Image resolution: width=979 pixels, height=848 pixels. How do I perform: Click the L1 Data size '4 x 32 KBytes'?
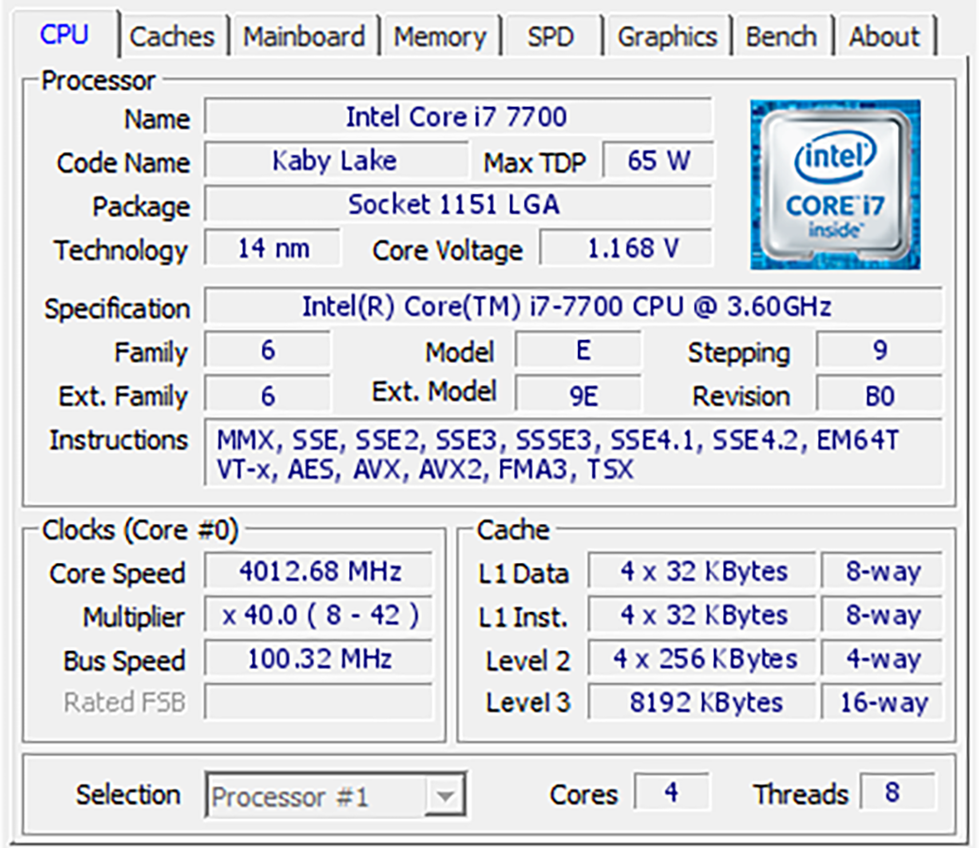[702, 571]
